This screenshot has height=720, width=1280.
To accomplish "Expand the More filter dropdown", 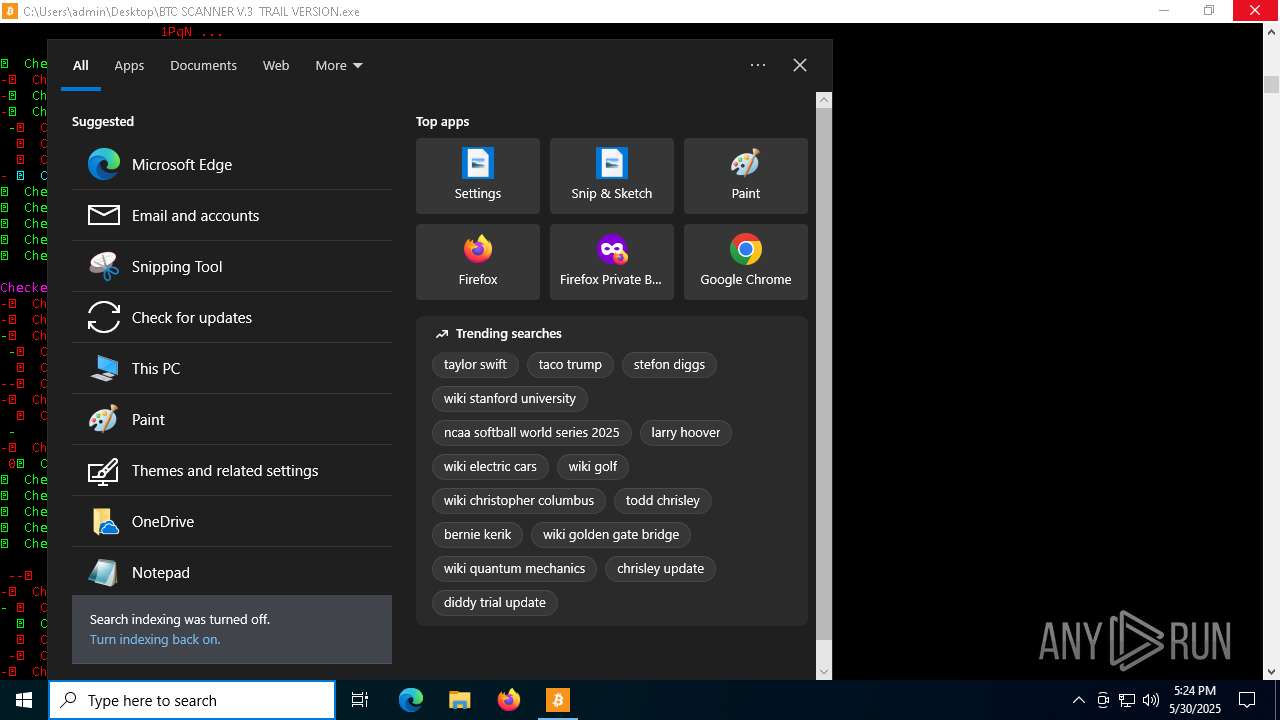I will pos(339,66).
